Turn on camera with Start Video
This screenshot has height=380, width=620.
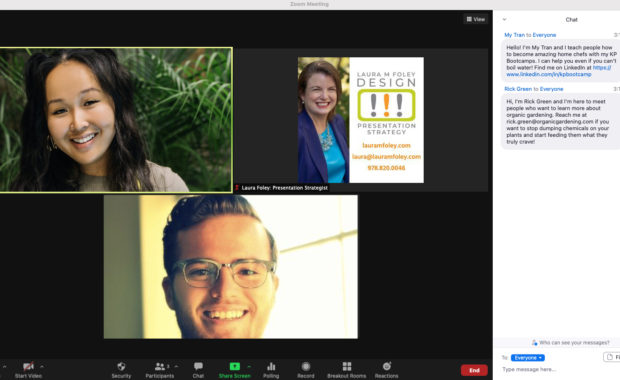(28, 369)
